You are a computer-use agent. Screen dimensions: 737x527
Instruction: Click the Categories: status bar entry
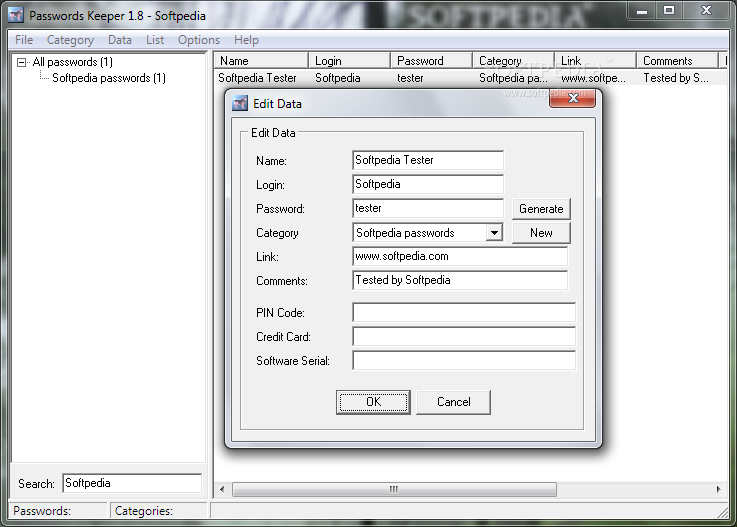(159, 511)
